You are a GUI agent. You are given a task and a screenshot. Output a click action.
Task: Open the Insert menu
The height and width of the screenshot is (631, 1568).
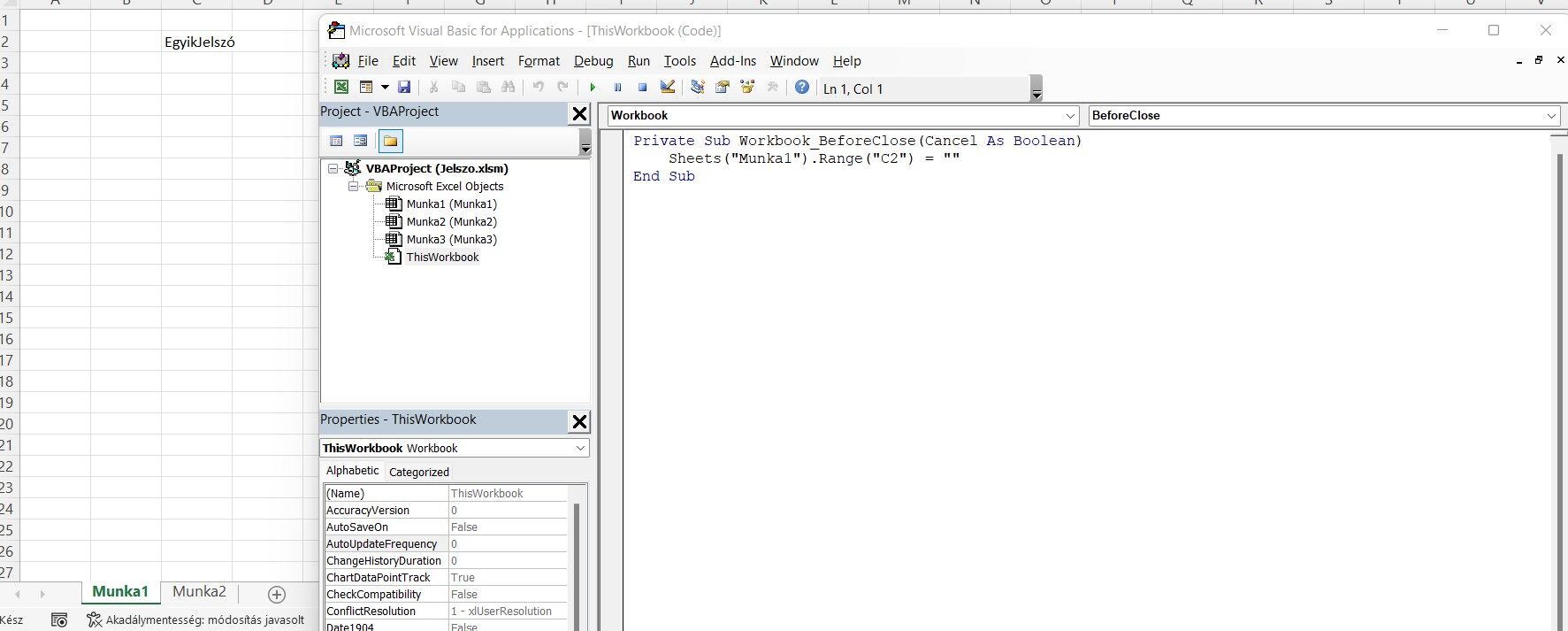pos(488,61)
